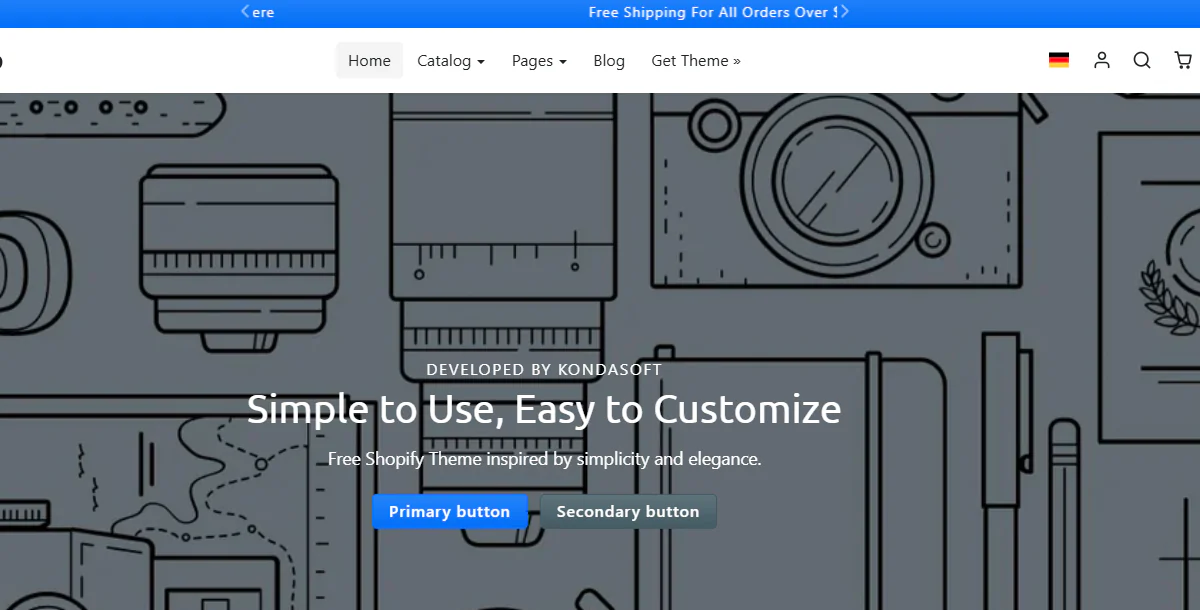Click the Free Shipping announcement text
Image resolution: width=1200 pixels, height=610 pixels.
click(713, 12)
